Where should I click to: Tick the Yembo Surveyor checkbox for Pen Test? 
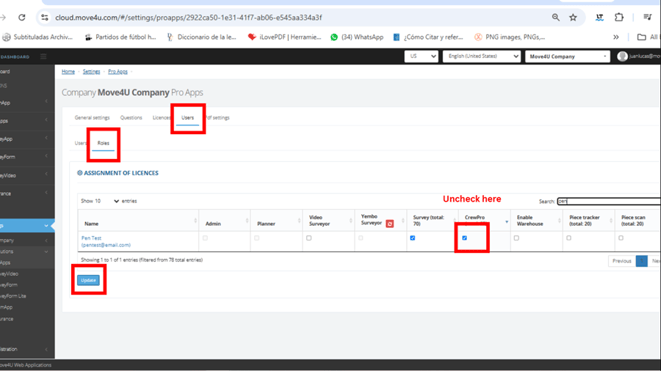361,238
